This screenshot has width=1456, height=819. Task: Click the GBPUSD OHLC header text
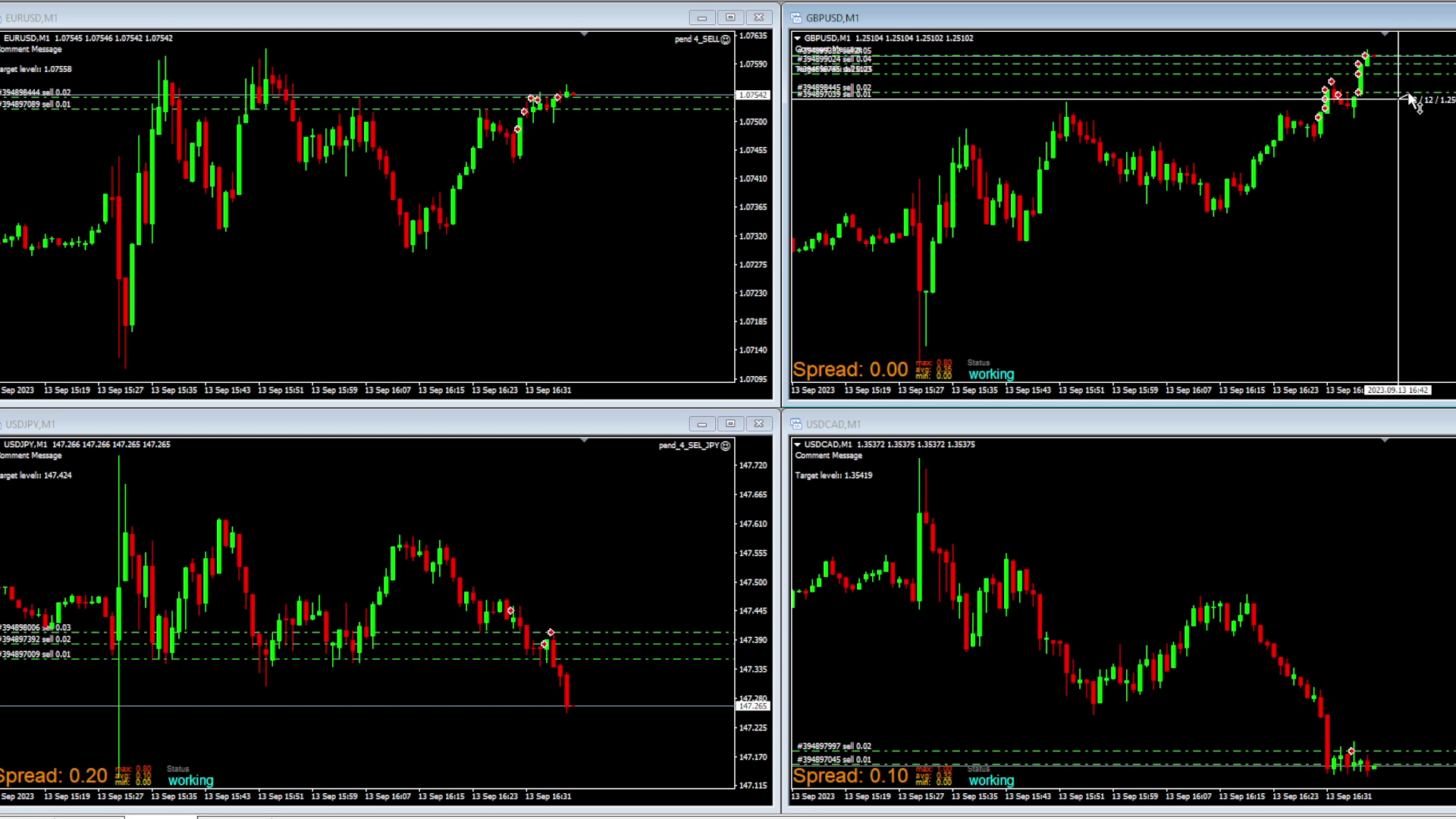pyautogui.click(x=889, y=38)
